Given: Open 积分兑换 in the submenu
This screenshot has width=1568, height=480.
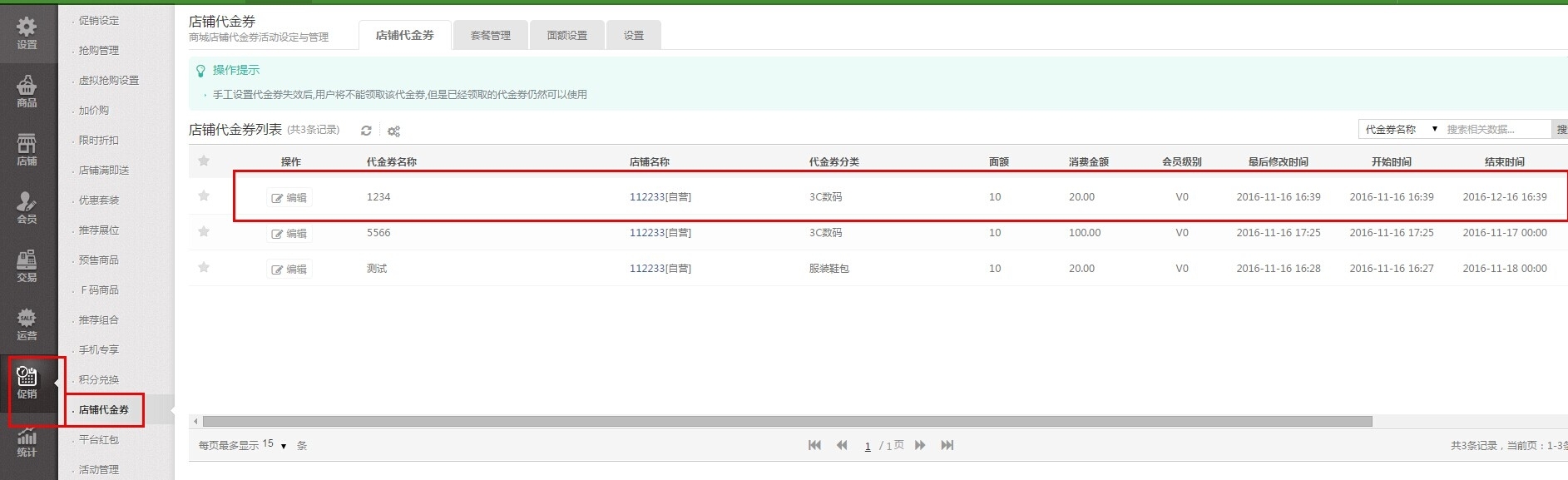Looking at the screenshot, I should point(99,380).
